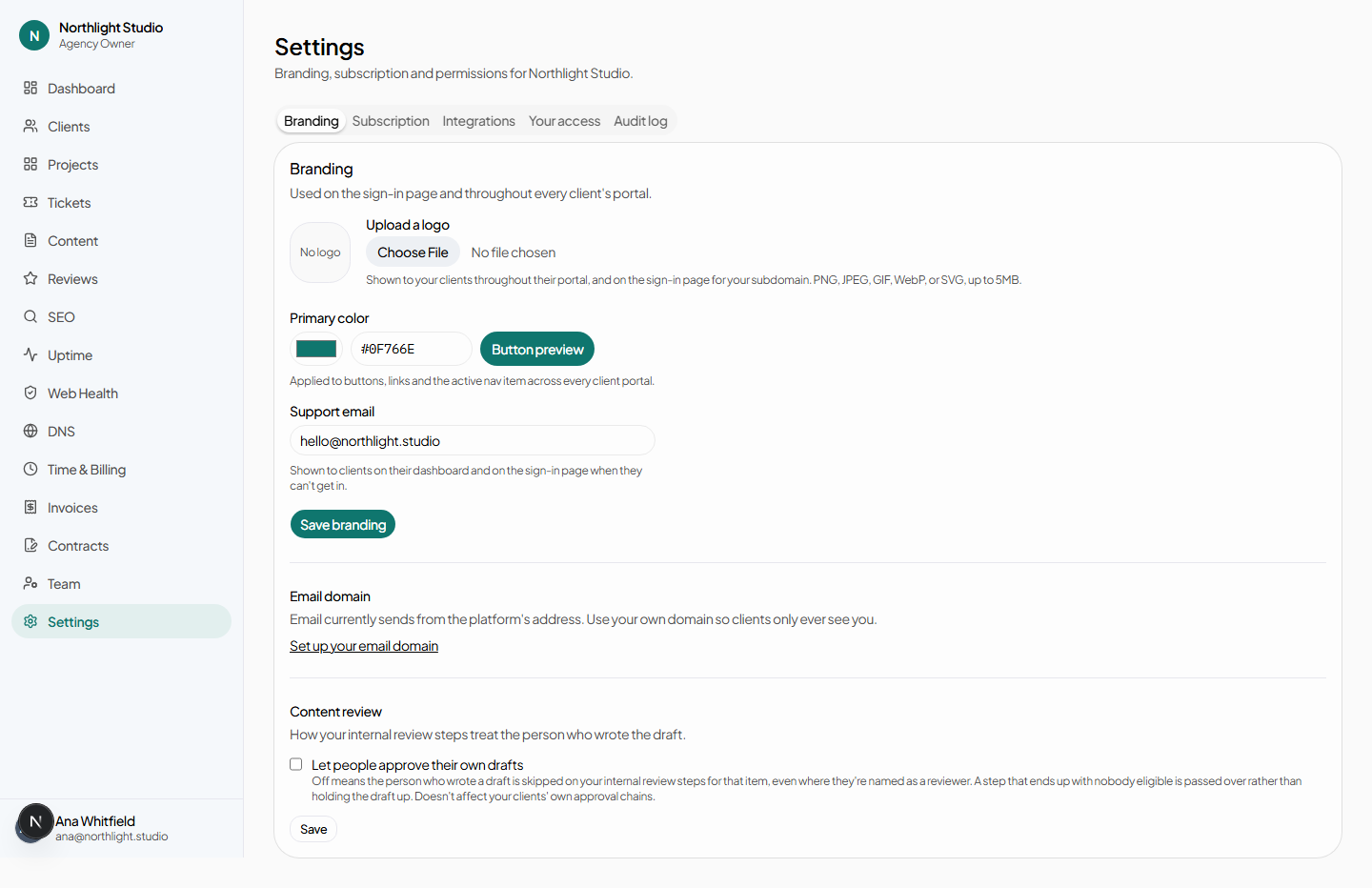The width and height of the screenshot is (1372, 888).
Task: Click the Button preview sample button
Action: coord(537,349)
